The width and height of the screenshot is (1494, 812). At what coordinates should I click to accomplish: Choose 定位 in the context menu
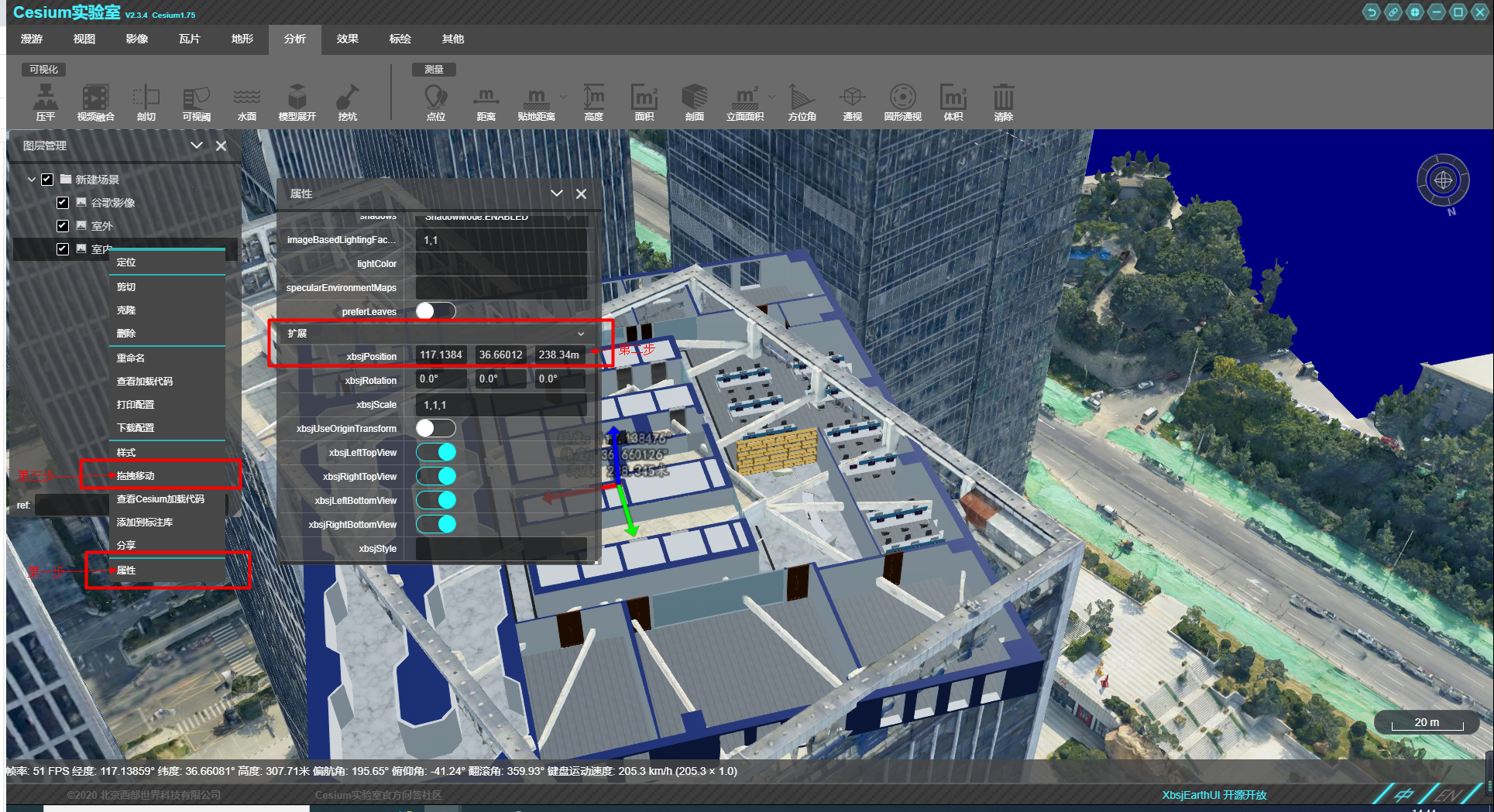[x=167, y=262]
